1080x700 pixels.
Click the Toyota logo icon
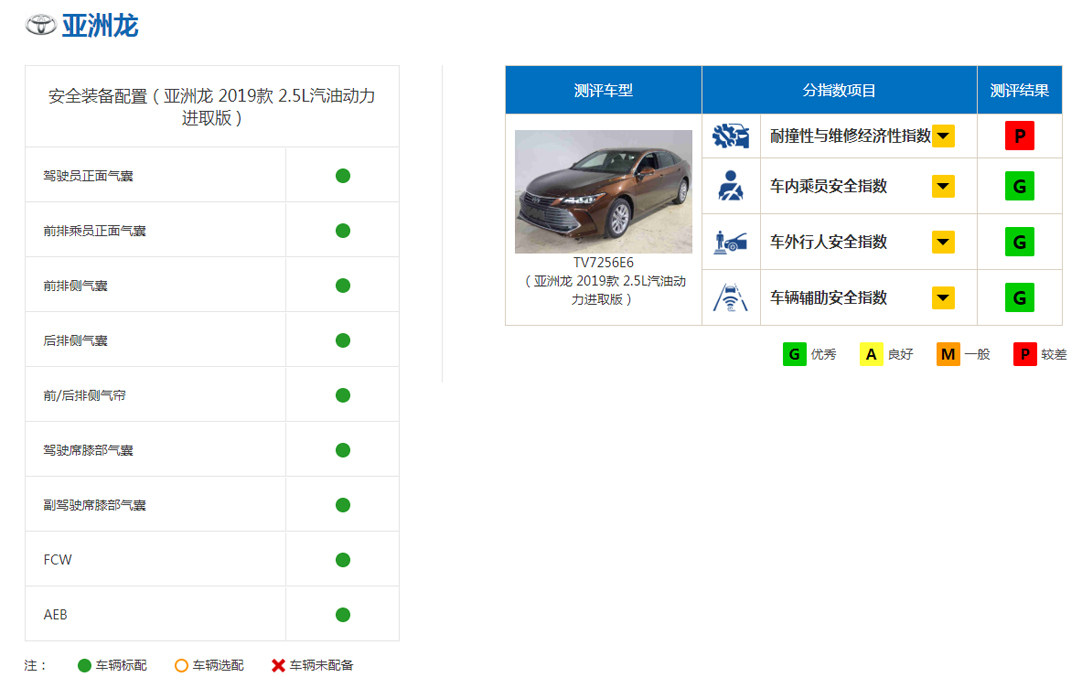coord(41,26)
